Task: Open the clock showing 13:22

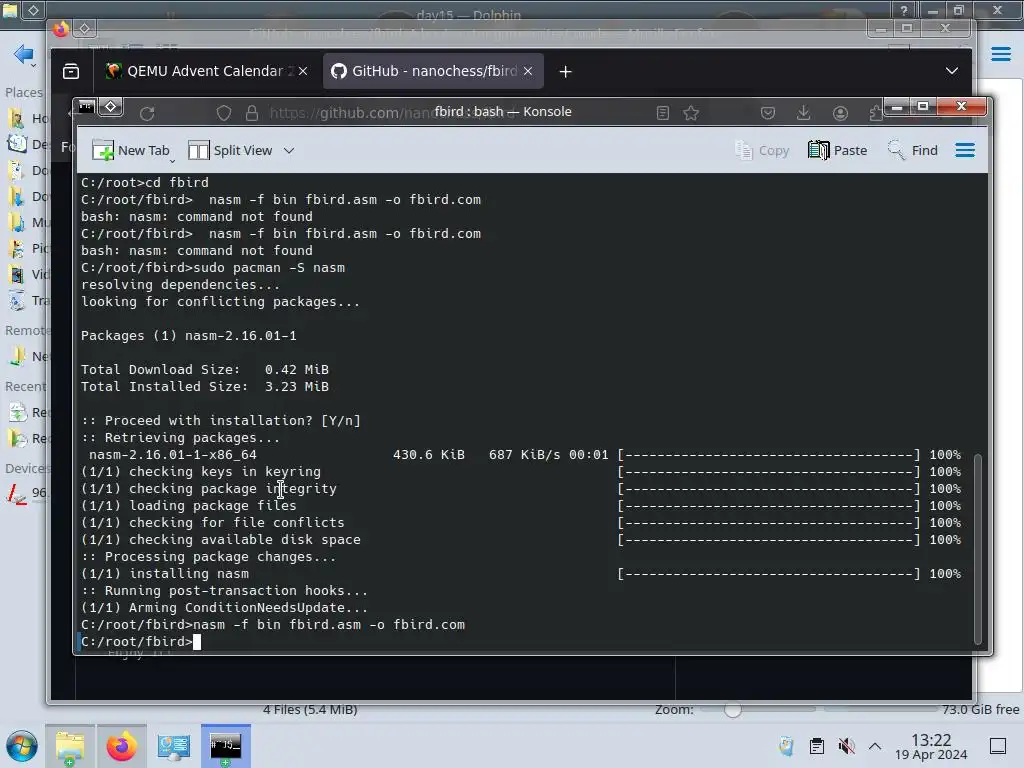Action: (931, 746)
